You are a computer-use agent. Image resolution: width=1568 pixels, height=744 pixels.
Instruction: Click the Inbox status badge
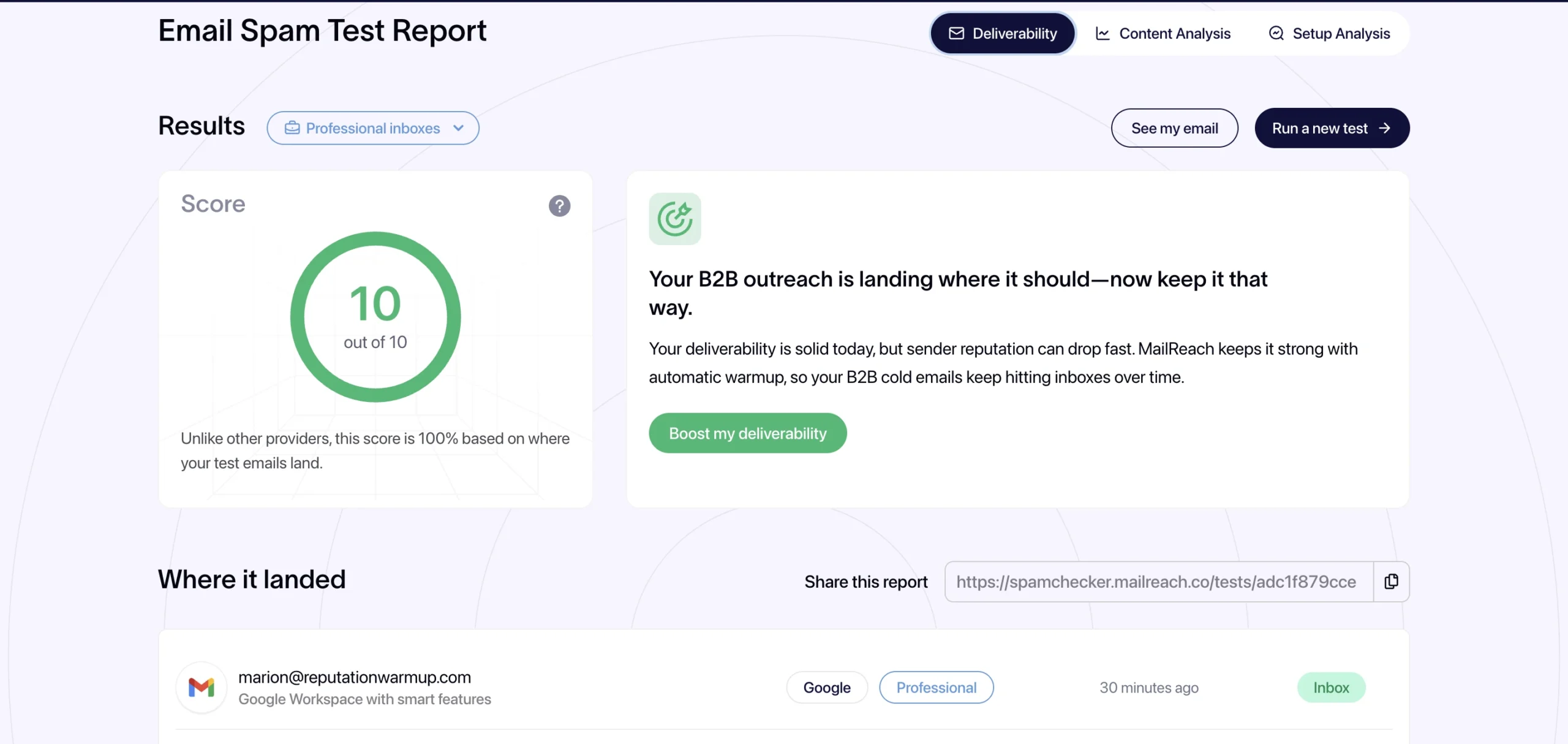coord(1331,688)
